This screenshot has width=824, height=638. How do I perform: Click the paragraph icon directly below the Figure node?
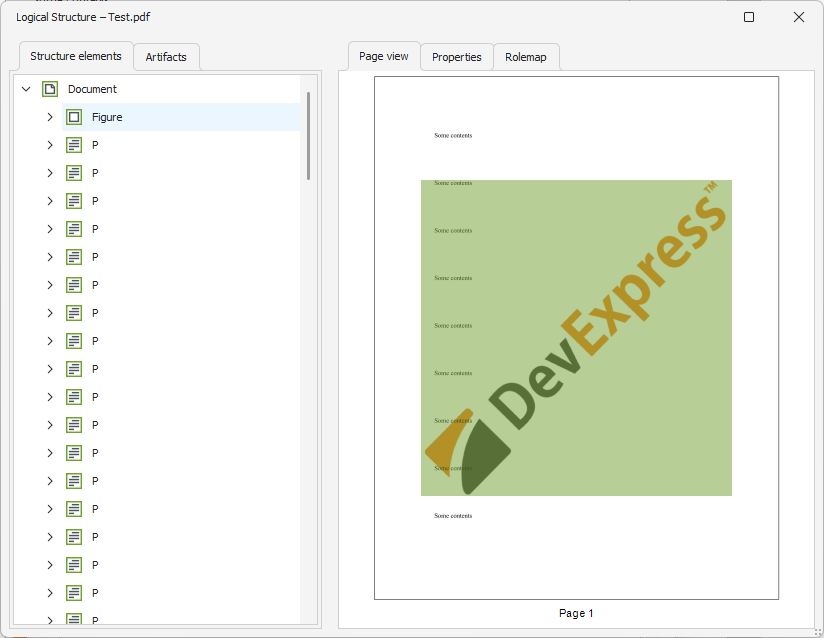74,144
